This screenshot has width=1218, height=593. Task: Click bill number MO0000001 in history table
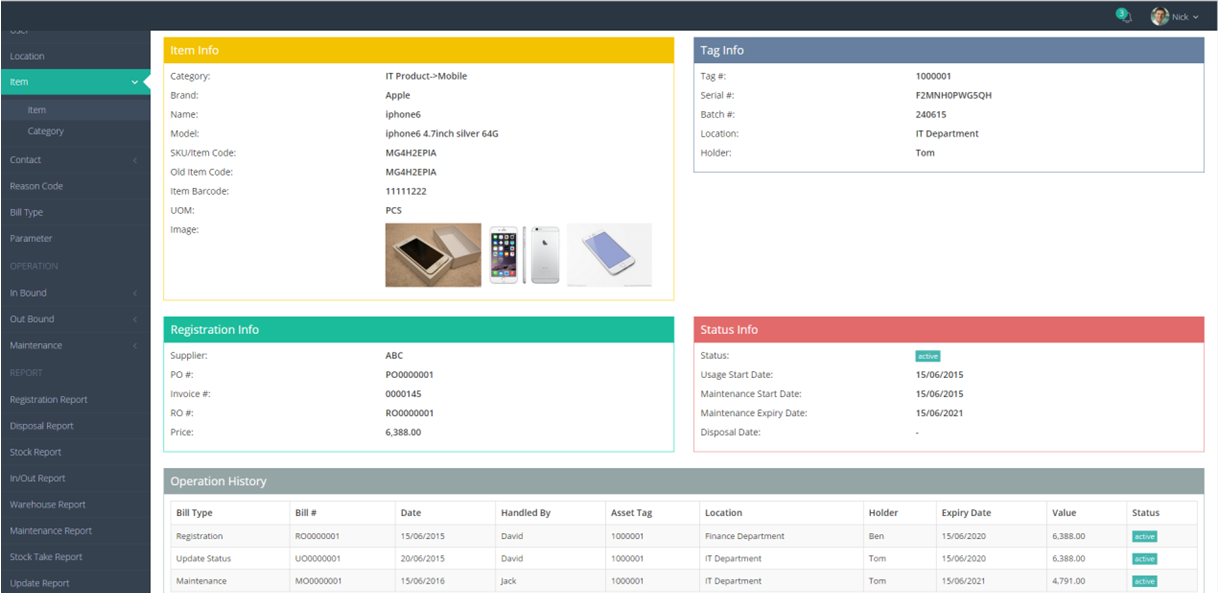[x=318, y=581]
